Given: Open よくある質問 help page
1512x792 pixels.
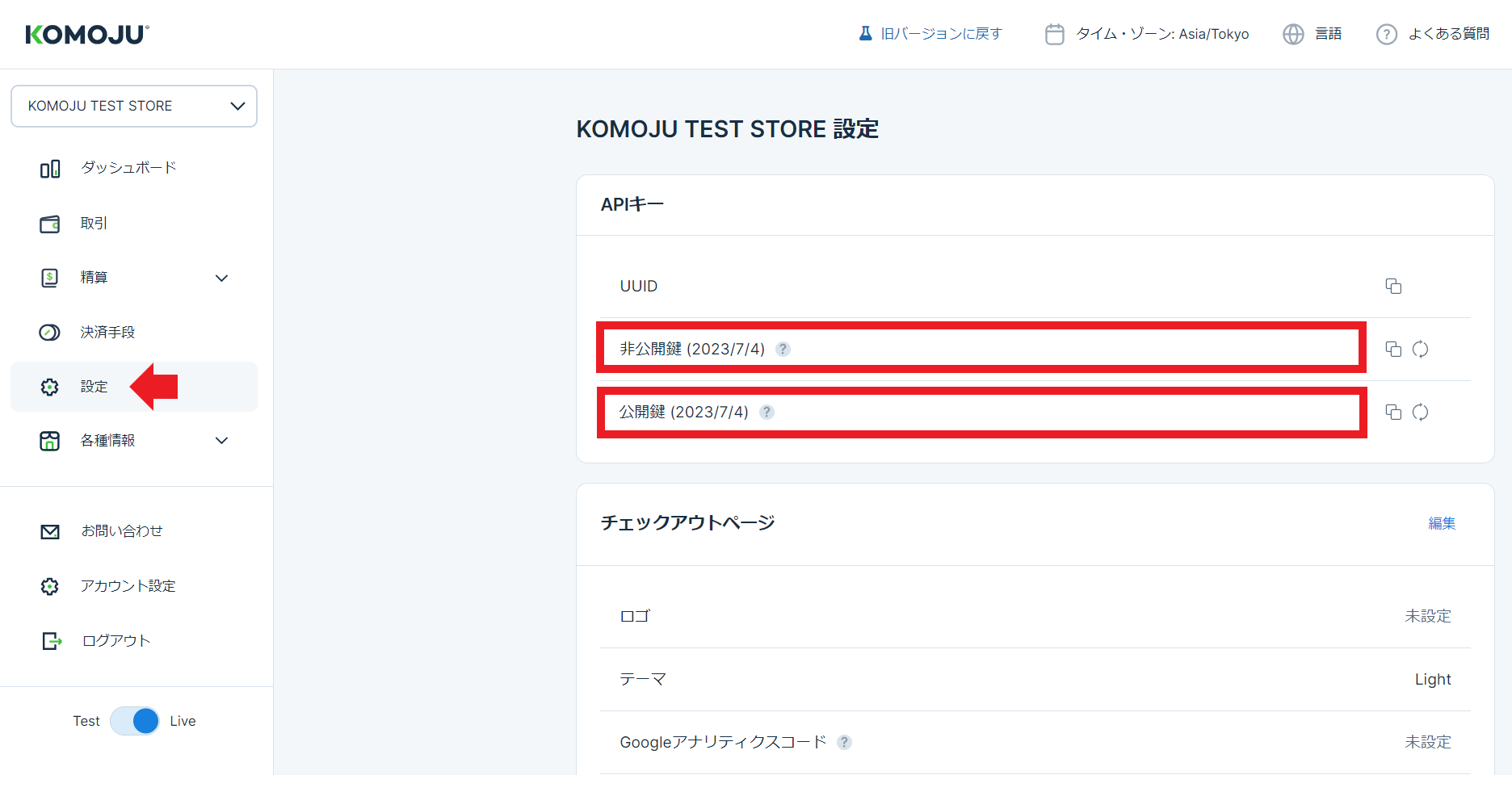Looking at the screenshot, I should tap(1434, 34).
